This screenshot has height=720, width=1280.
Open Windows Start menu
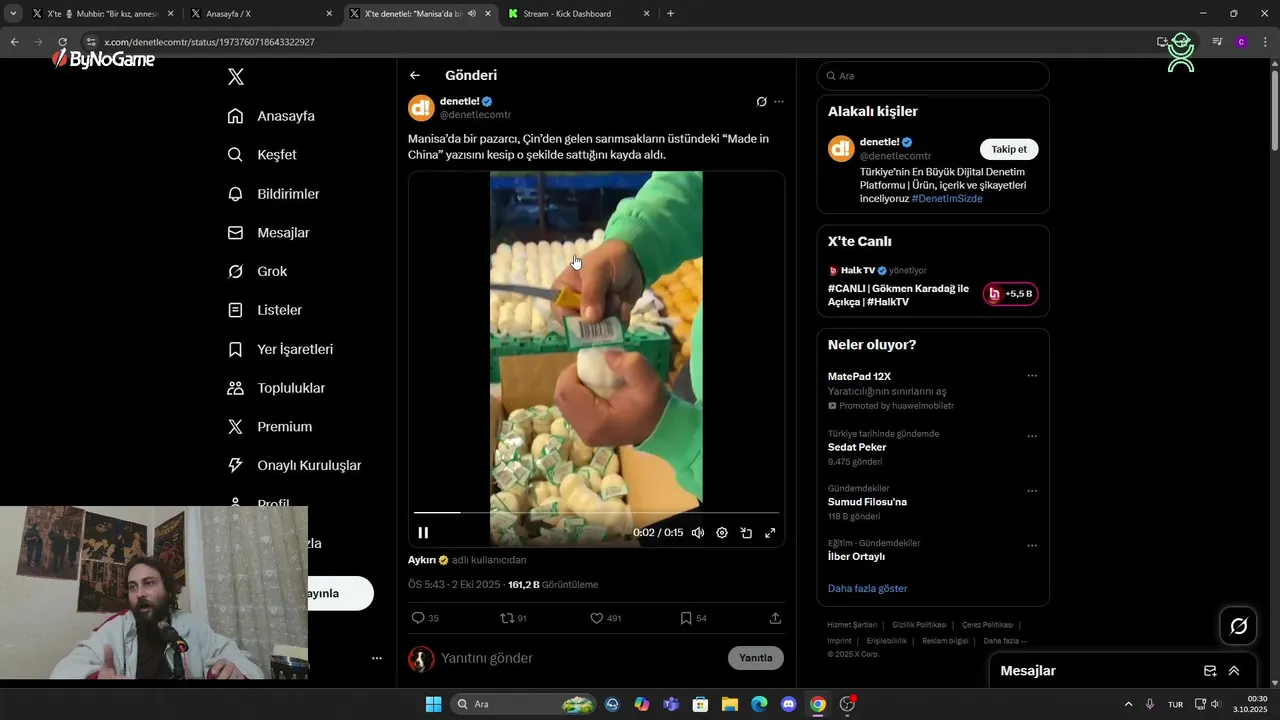pos(433,704)
